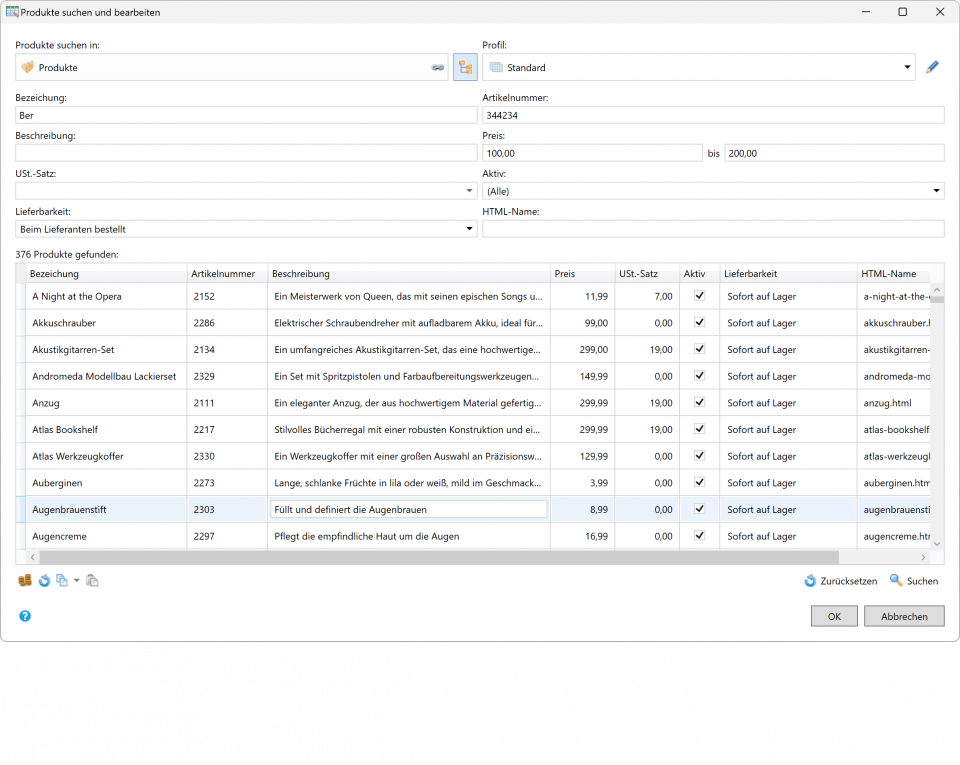This screenshot has height=765, width=960.
Task: Uncheck Aktiv for A Night at the Opera
Action: (699, 296)
